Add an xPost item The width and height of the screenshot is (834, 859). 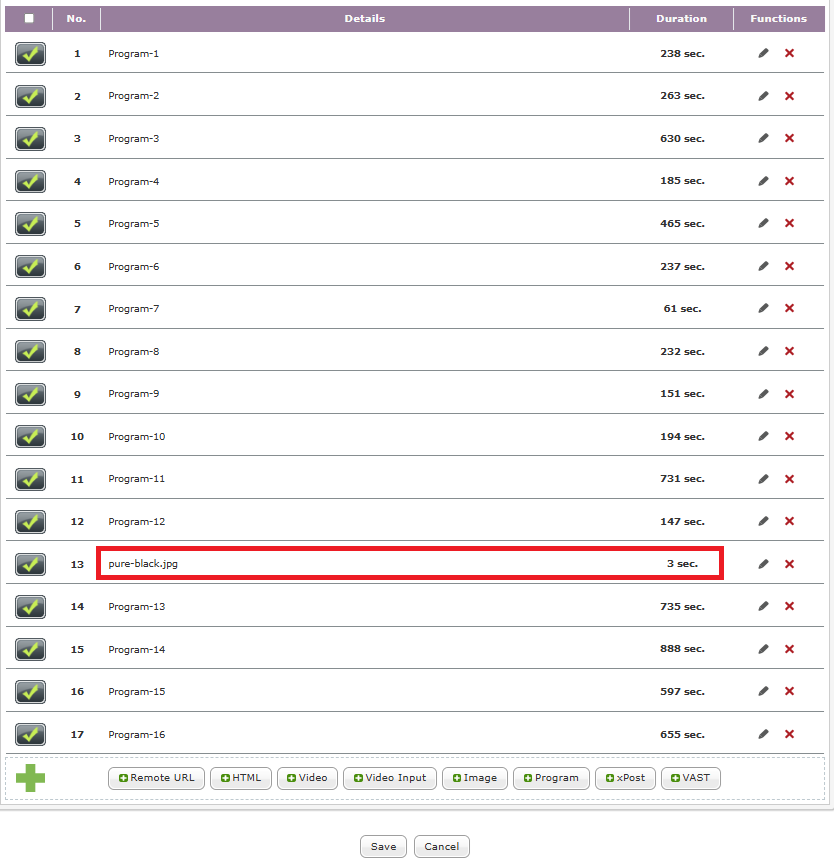625,778
